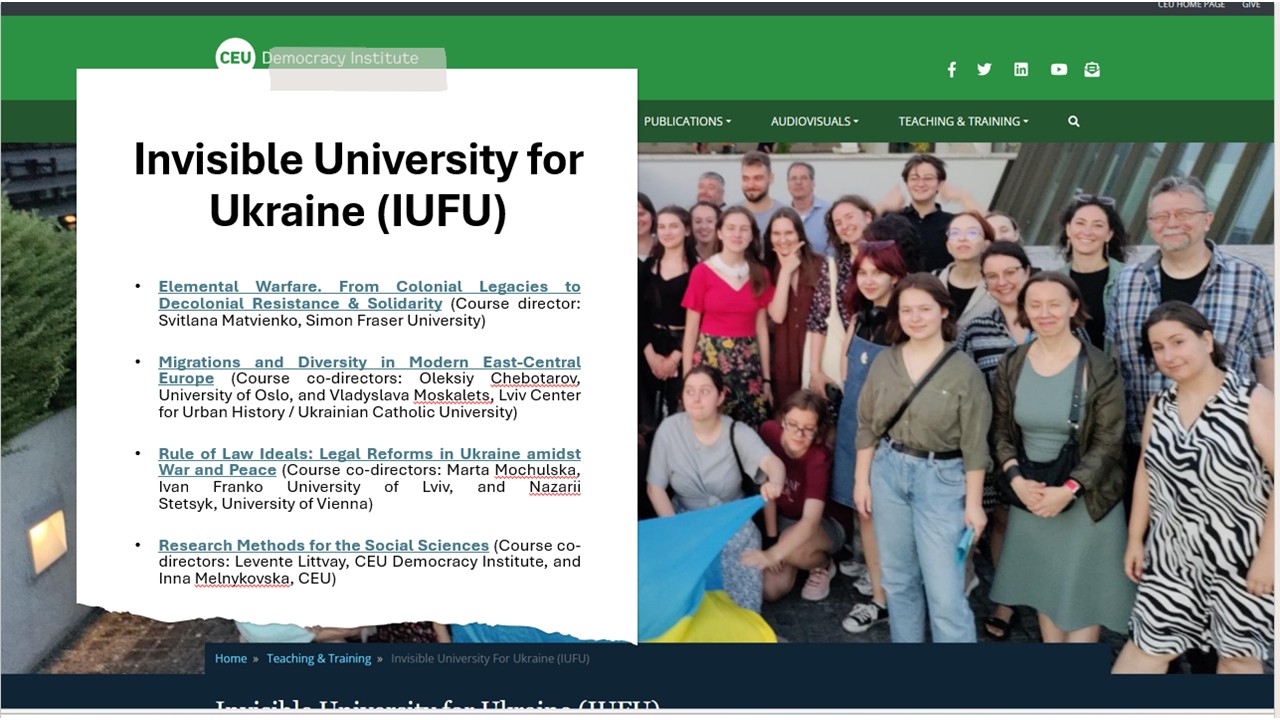1280x720 pixels.
Task: Open the YouTube icon in header
Action: tap(1058, 69)
